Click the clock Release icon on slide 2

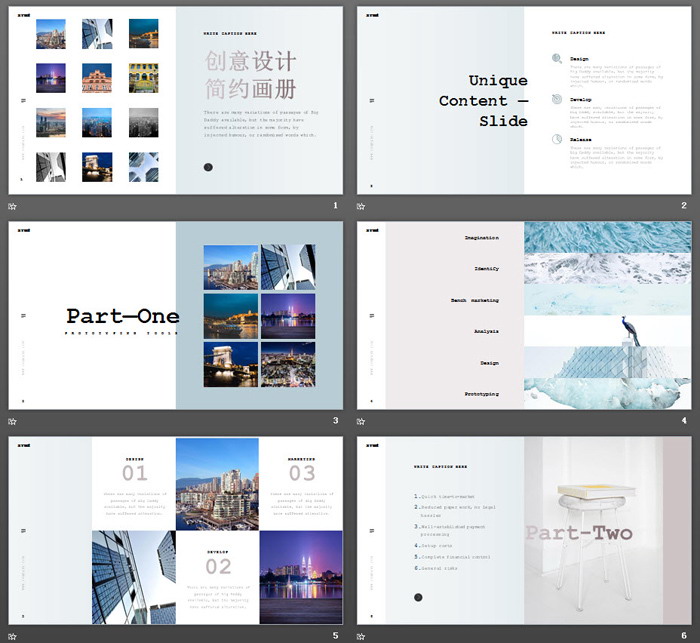coord(557,139)
